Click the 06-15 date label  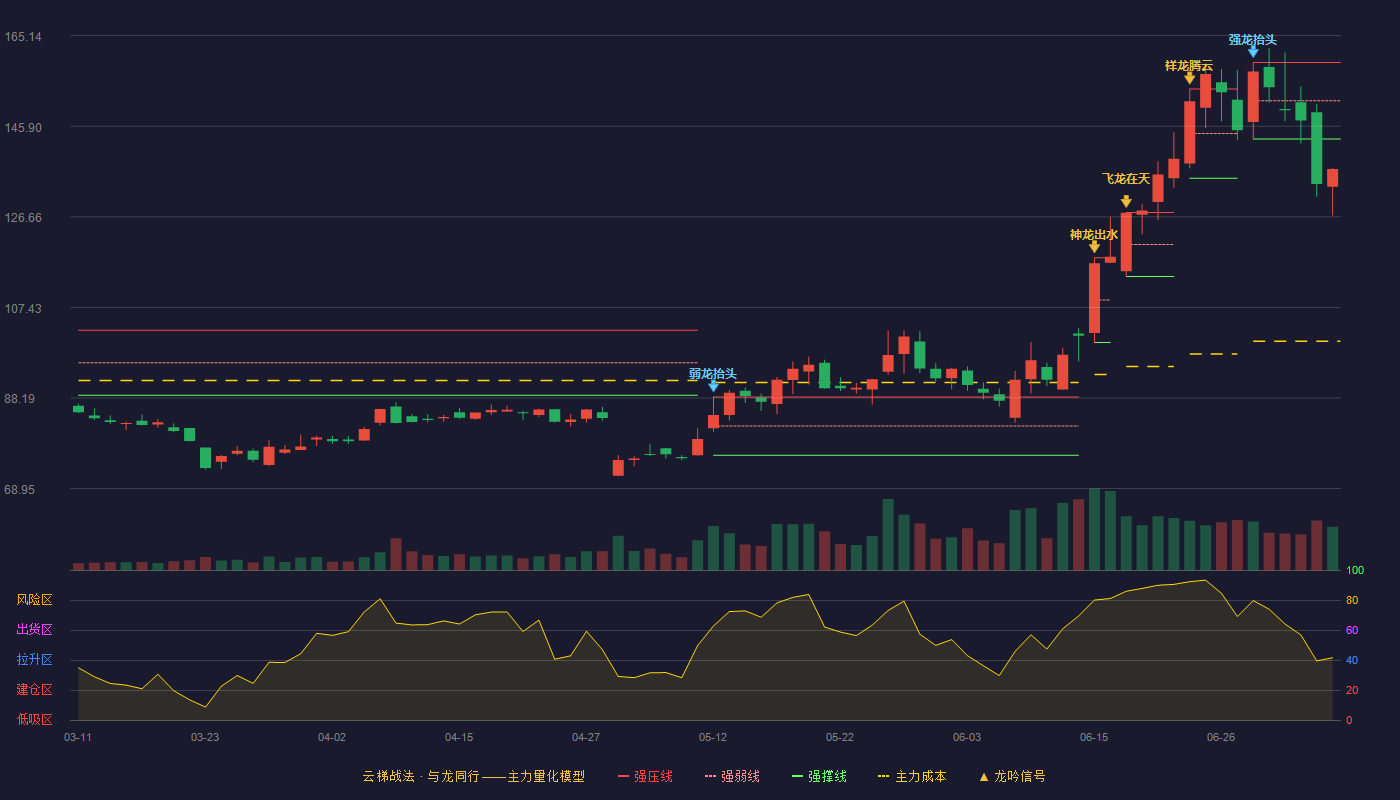[1094, 737]
